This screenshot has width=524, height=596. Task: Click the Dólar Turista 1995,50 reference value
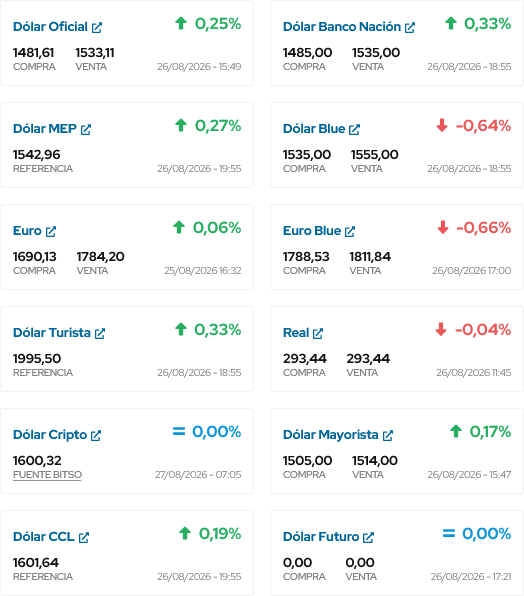point(37,358)
